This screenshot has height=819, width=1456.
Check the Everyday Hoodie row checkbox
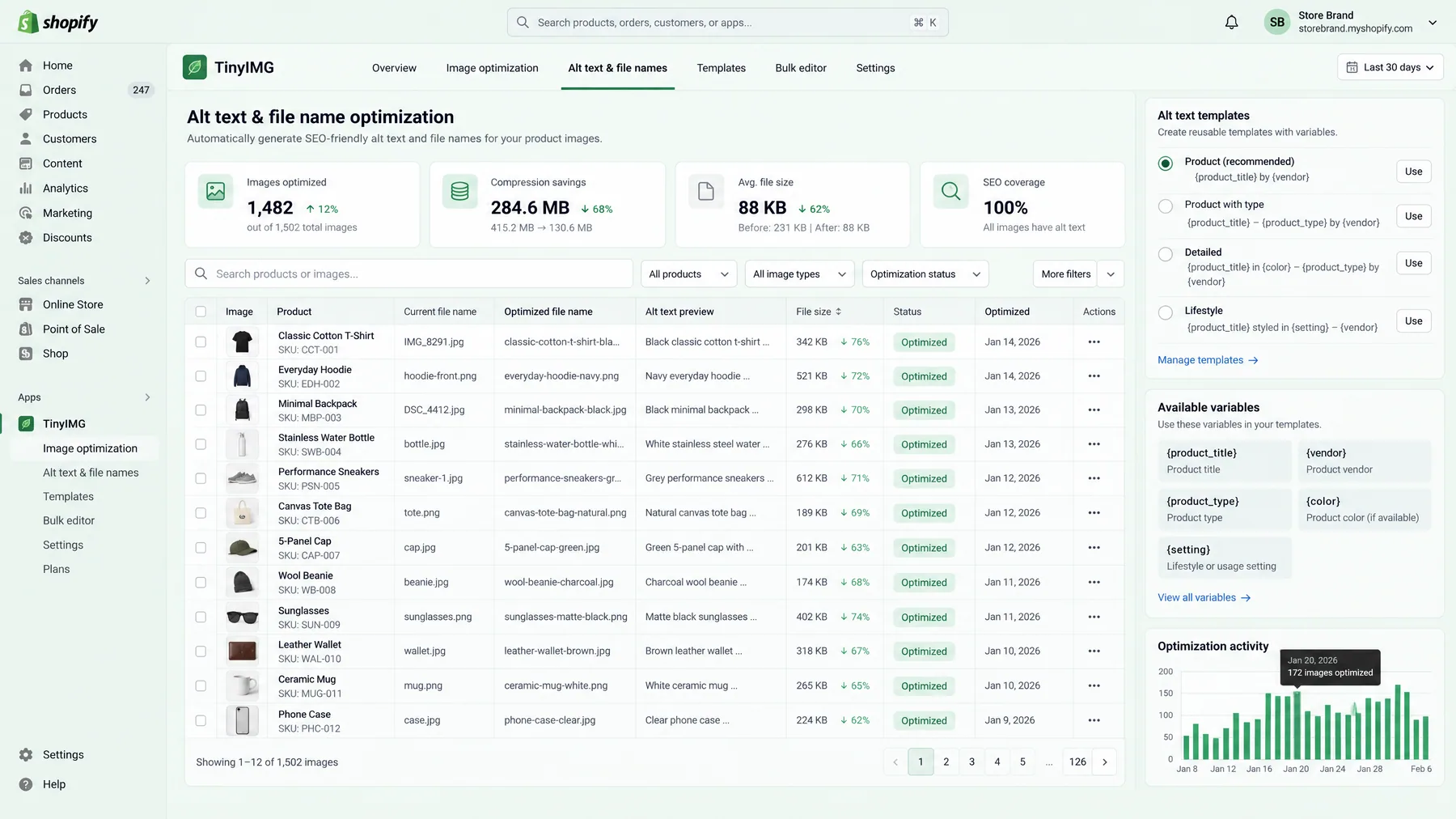(x=201, y=376)
